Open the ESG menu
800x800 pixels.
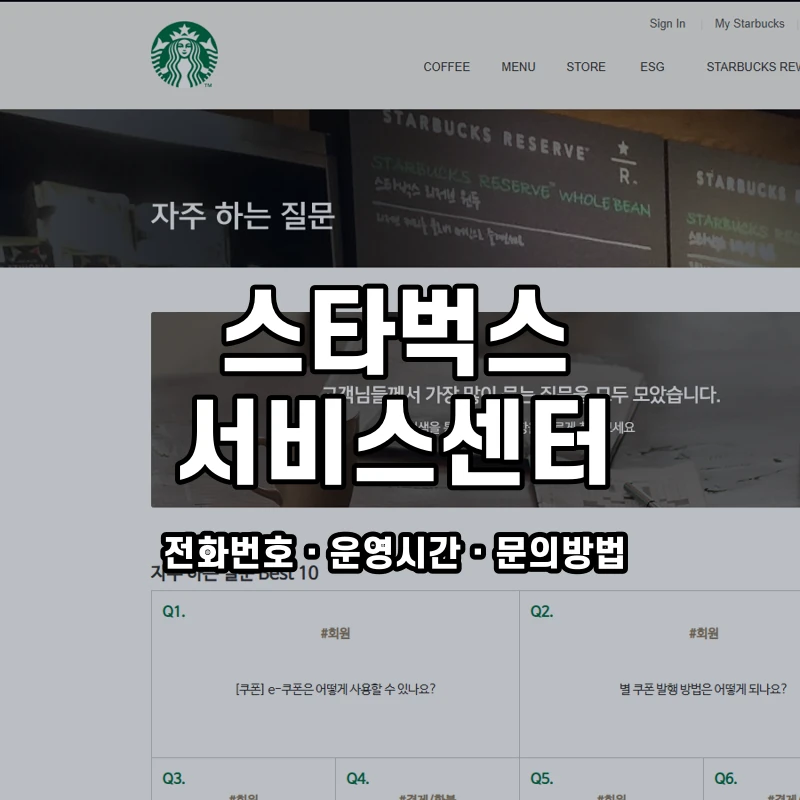tap(652, 67)
